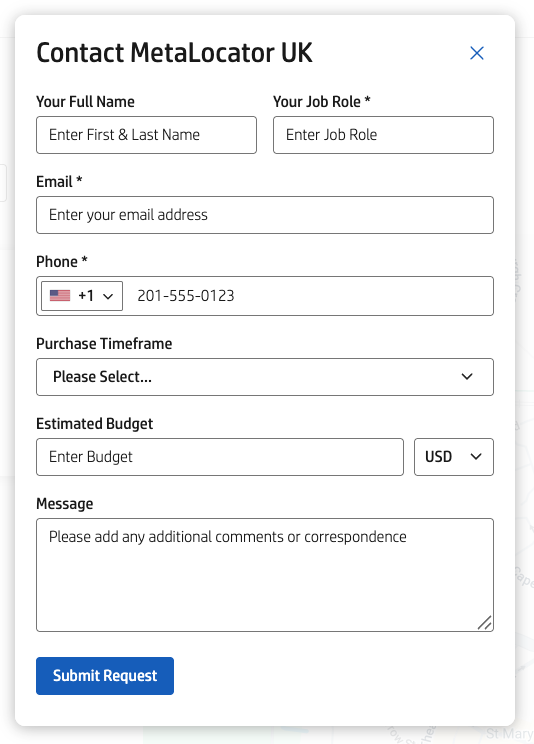Click the Your Job Role label
The height and width of the screenshot is (744, 534).
[x=317, y=102]
